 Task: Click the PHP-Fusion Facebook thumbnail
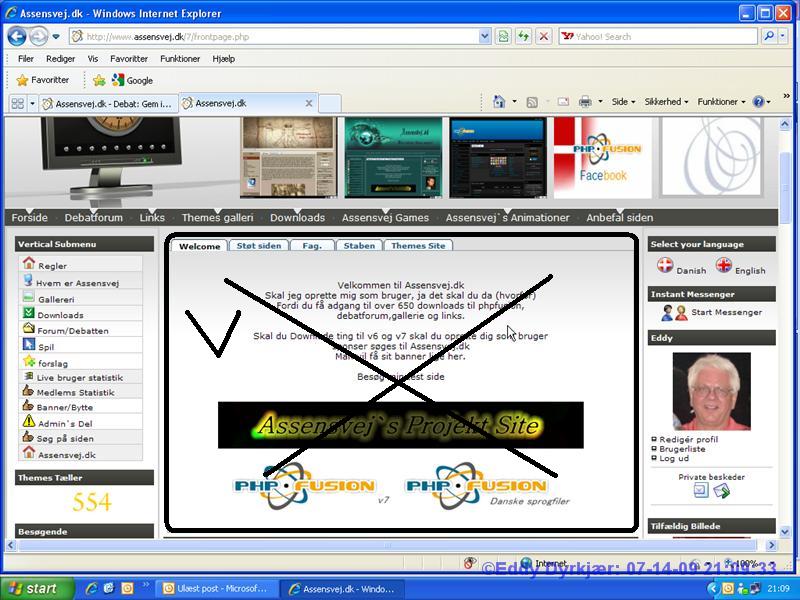(x=603, y=158)
